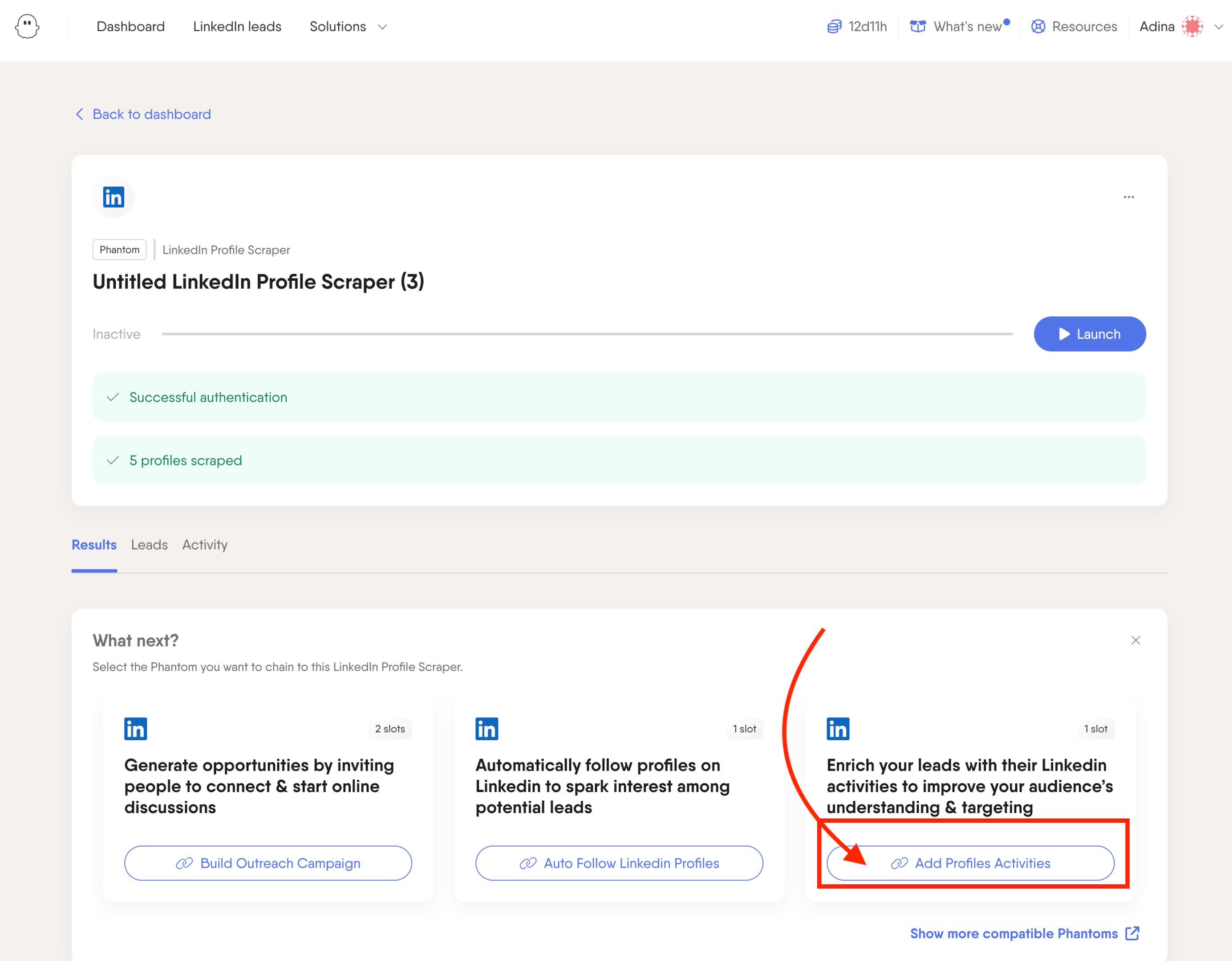
Task: Click chain link icon in Add Profiles Activities
Action: click(899, 864)
